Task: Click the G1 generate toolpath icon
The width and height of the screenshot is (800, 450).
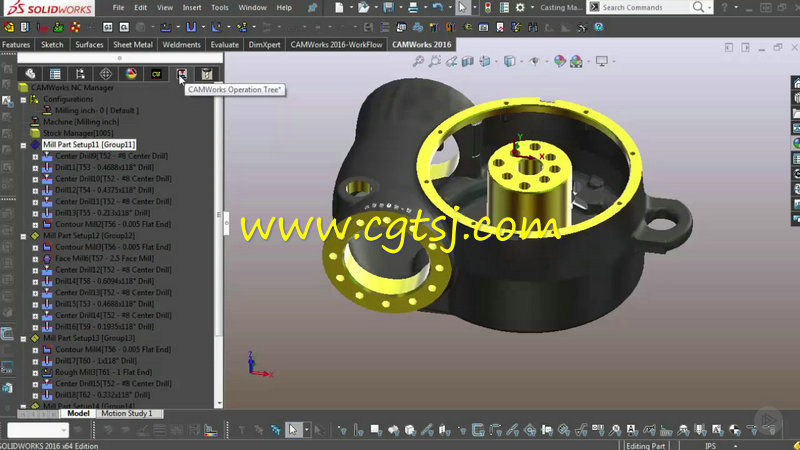Action: (108, 27)
